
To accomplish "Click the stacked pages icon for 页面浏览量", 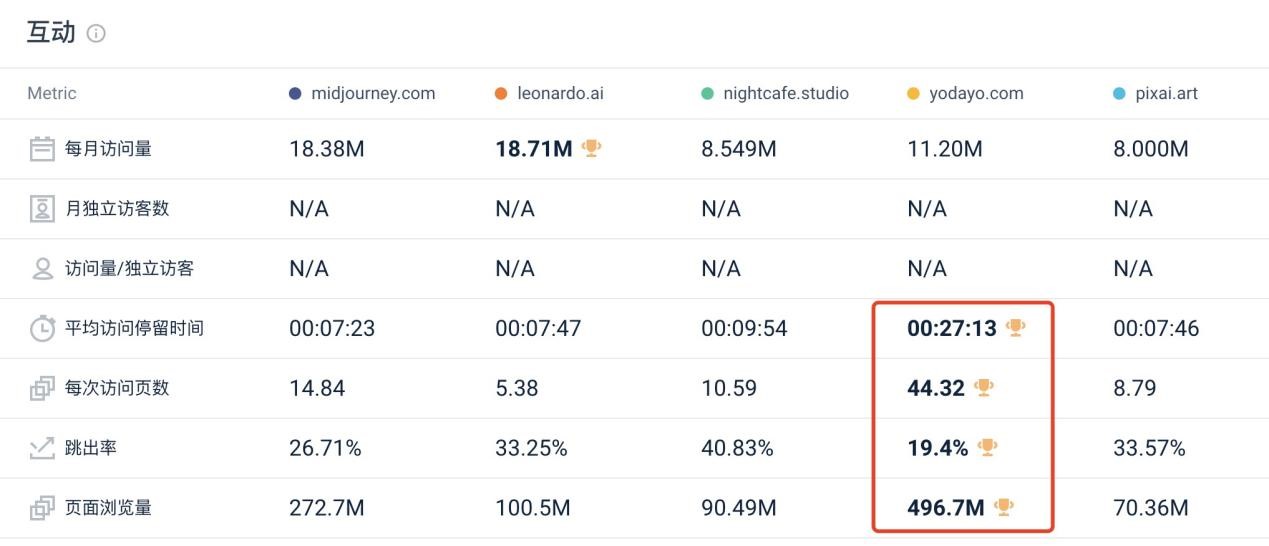I will pyautogui.click(x=42, y=508).
